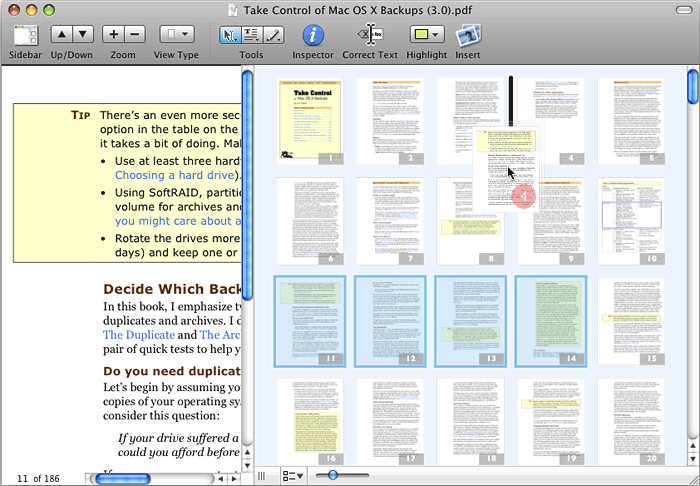This screenshot has height=486, width=700.
Task: Open the Inspector panel
Action: pyautogui.click(x=313, y=35)
